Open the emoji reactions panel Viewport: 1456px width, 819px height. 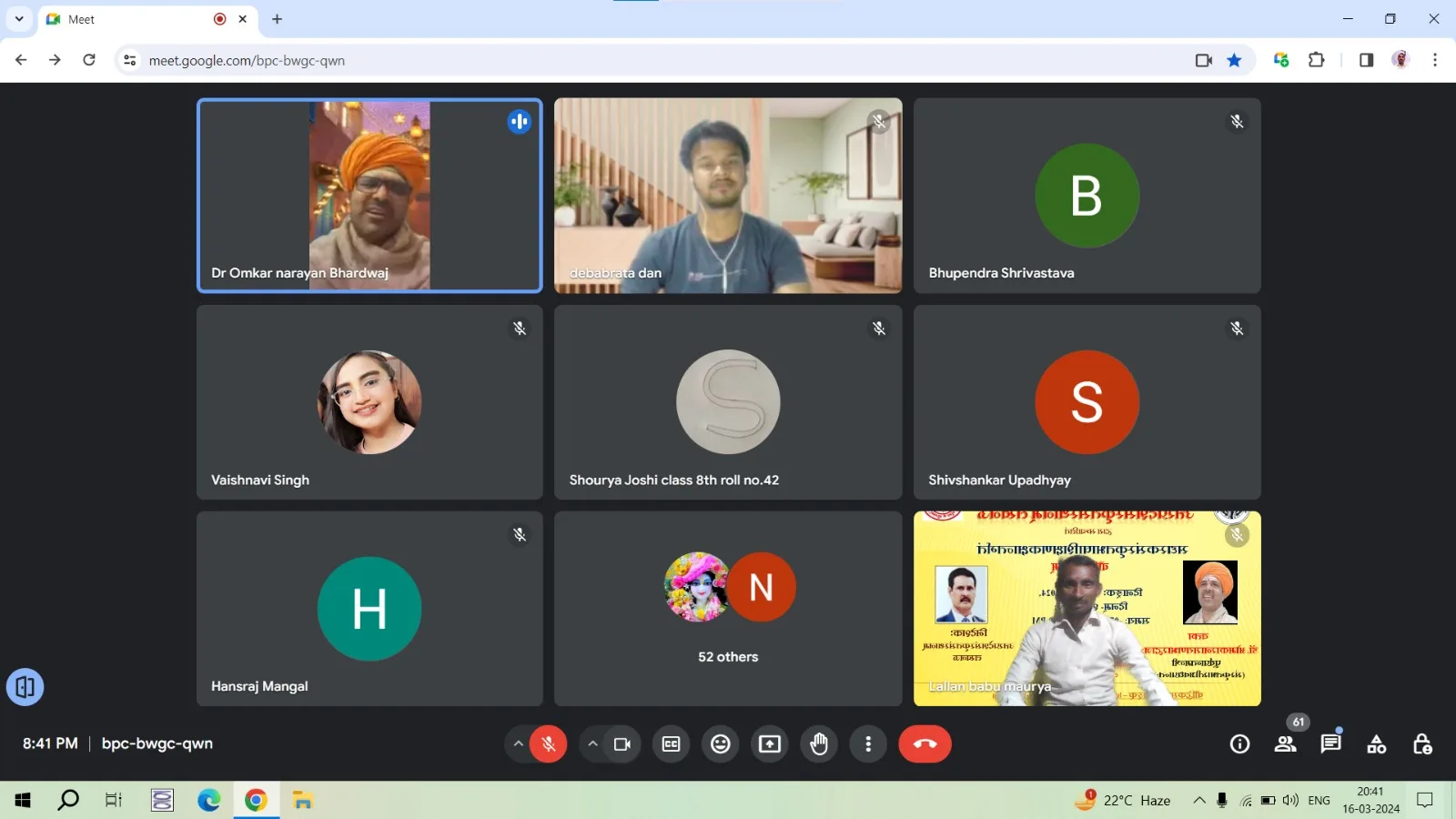click(x=721, y=744)
